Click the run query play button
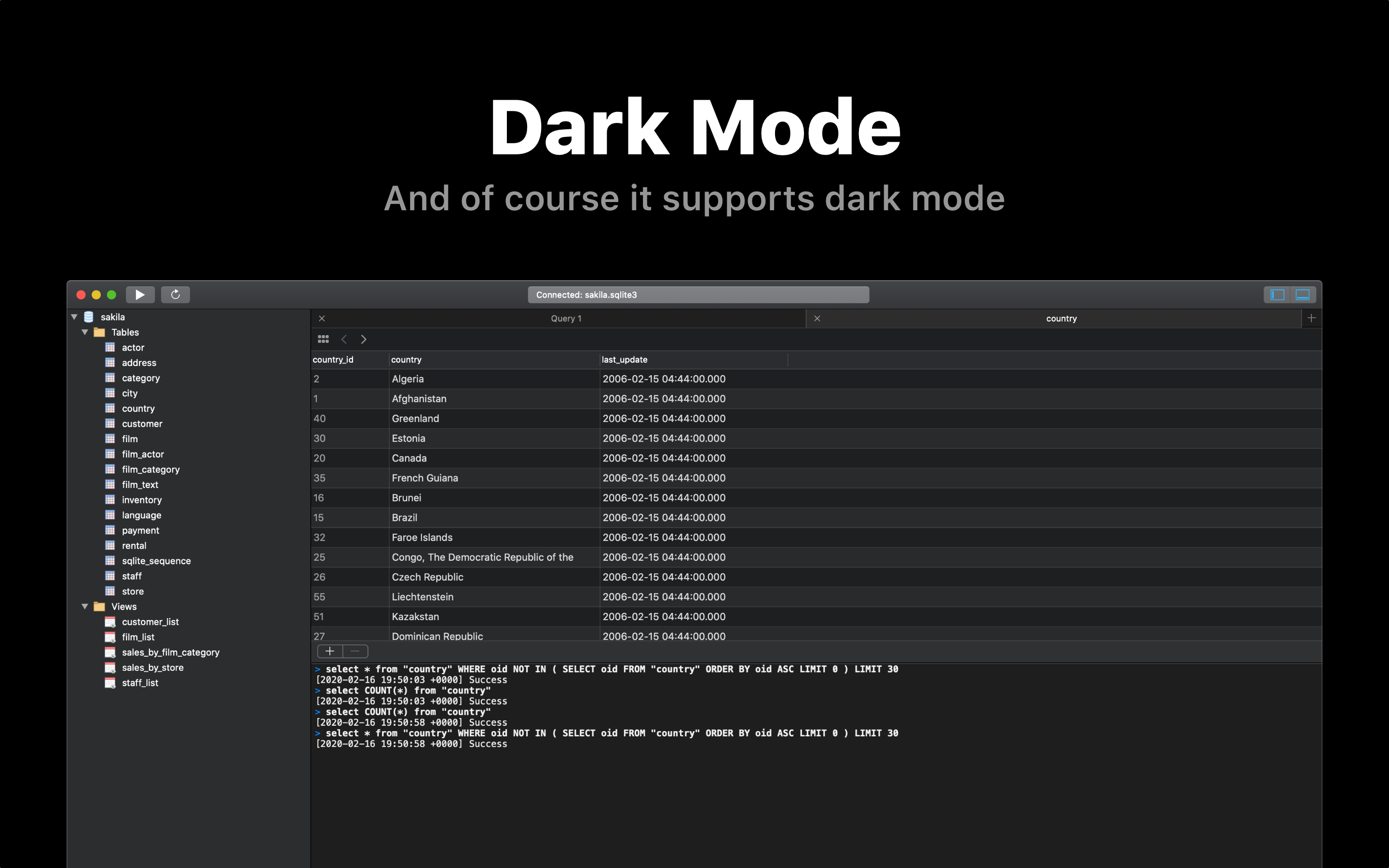This screenshot has width=1389, height=868. [x=139, y=295]
